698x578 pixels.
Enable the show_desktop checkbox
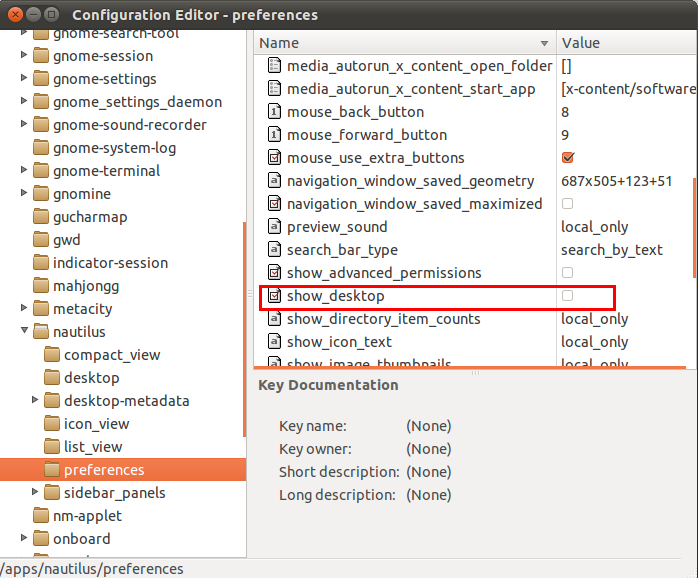click(568, 296)
